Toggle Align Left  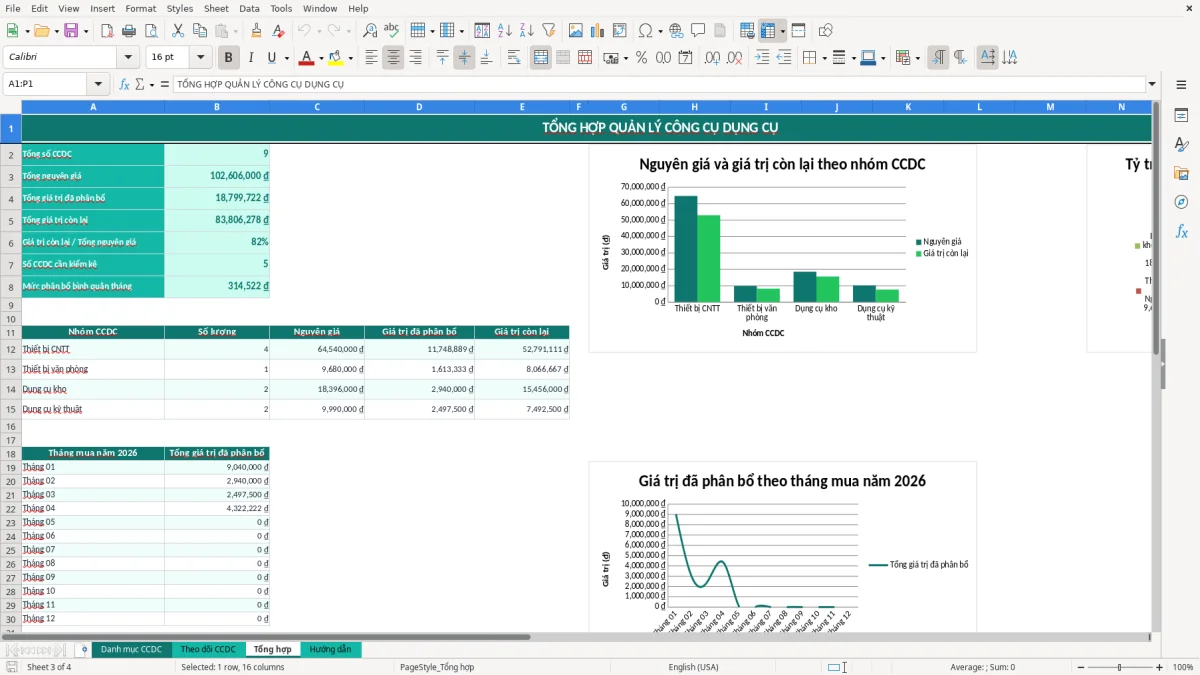(371, 58)
